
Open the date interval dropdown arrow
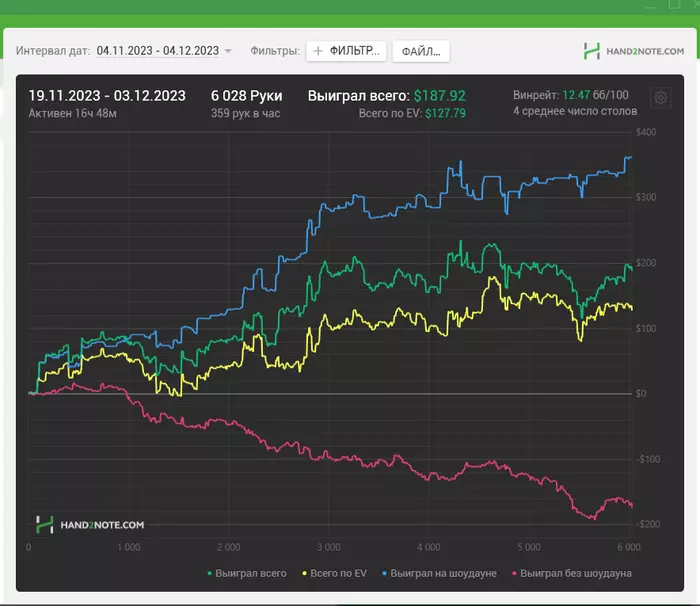pos(228,51)
